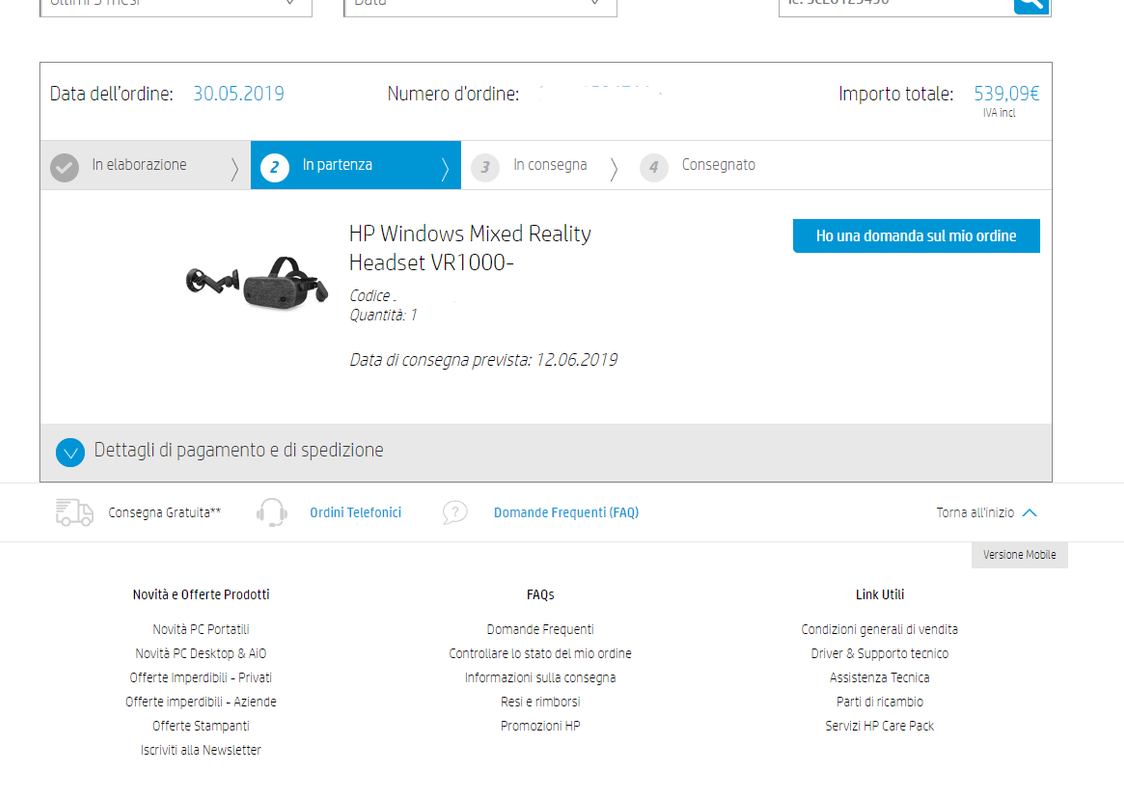Click the headset phone orders icon
The width and height of the screenshot is (1124, 800).
tap(272, 513)
